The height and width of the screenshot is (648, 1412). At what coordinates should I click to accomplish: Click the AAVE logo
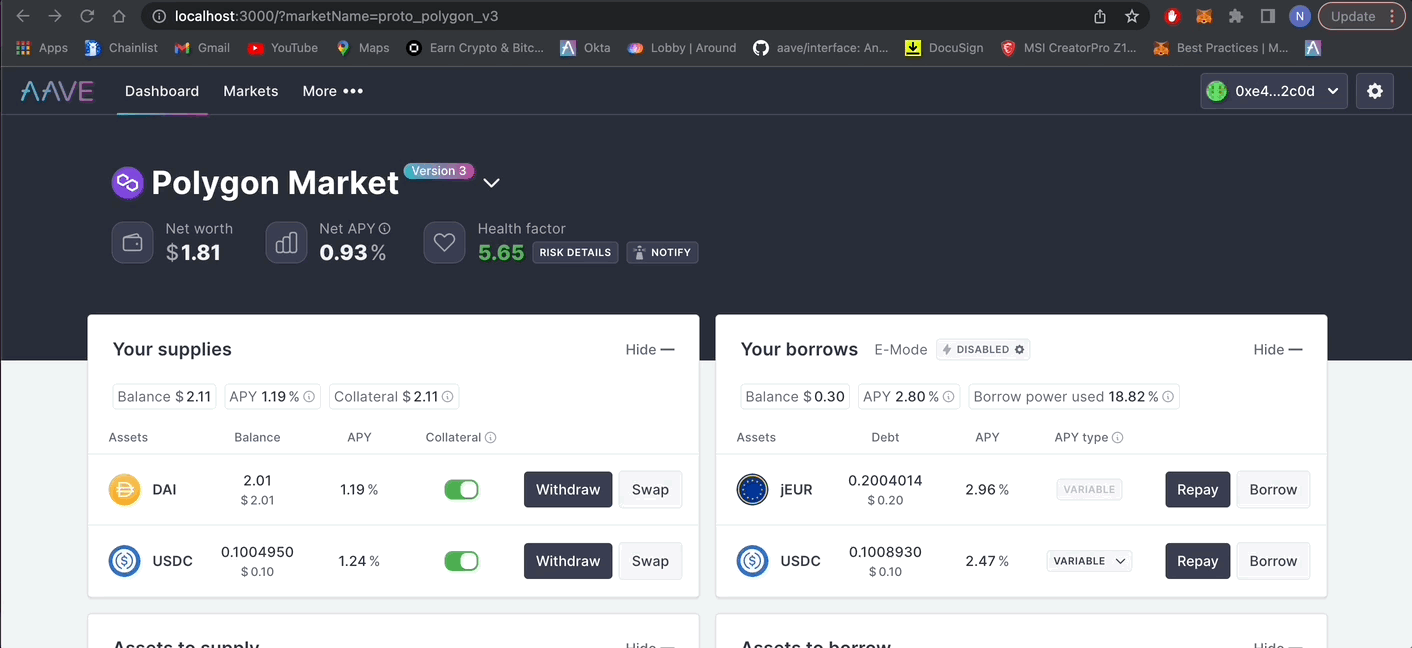click(57, 91)
